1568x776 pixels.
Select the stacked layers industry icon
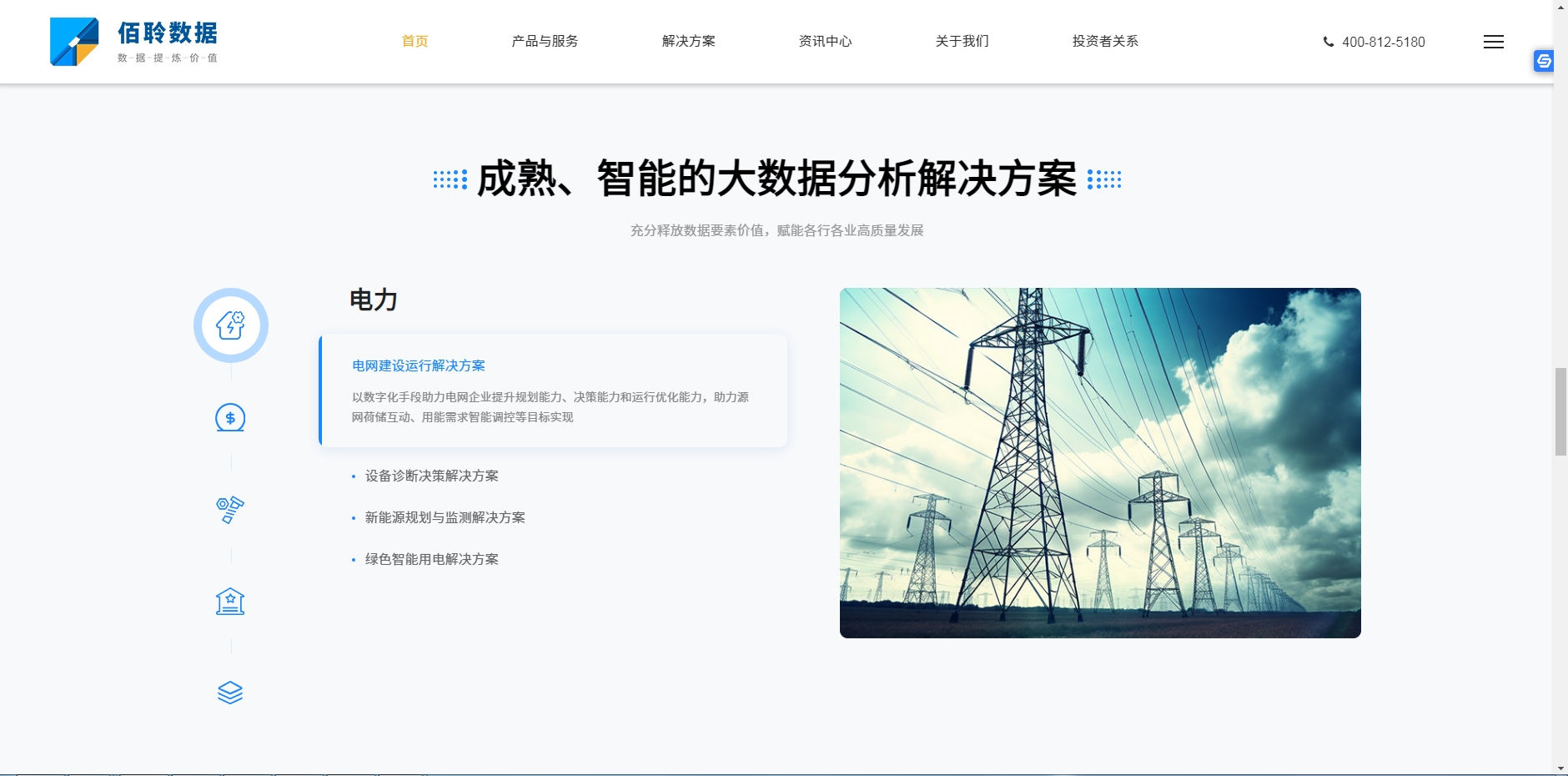230,693
